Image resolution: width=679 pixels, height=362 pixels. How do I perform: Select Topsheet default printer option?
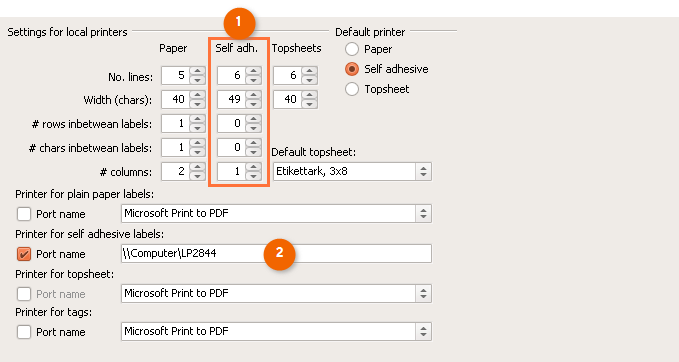pos(352,89)
